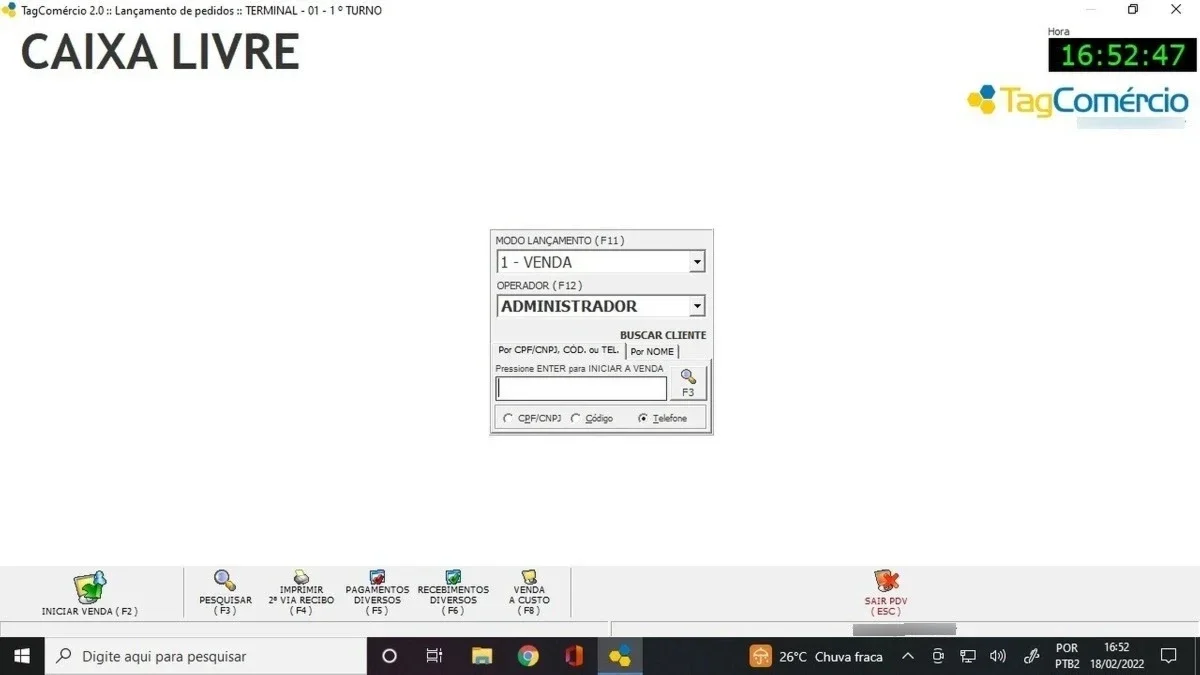Select Venda a Custo (F8)
Image resolution: width=1200 pixels, height=675 pixels.
click(529, 593)
